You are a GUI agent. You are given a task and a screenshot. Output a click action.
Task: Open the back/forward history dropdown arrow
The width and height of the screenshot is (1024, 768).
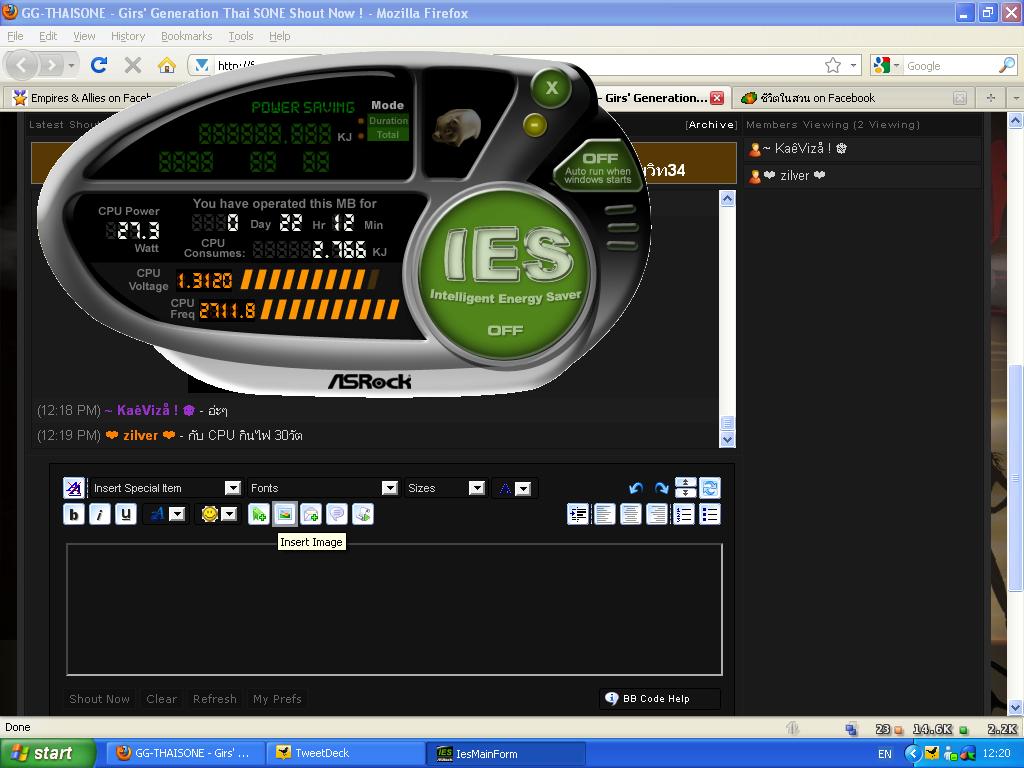[x=71, y=65]
